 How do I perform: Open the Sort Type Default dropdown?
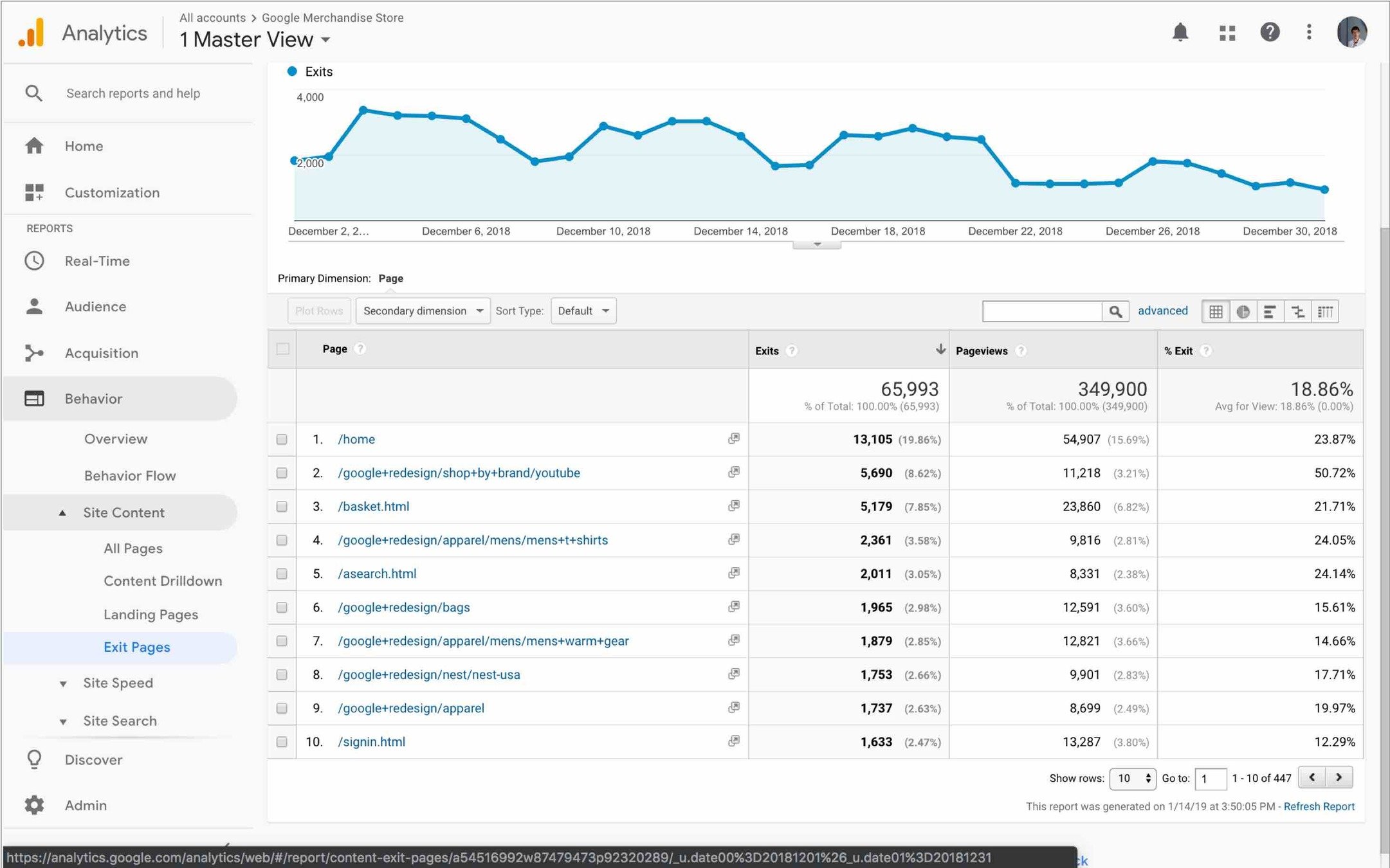tap(583, 311)
